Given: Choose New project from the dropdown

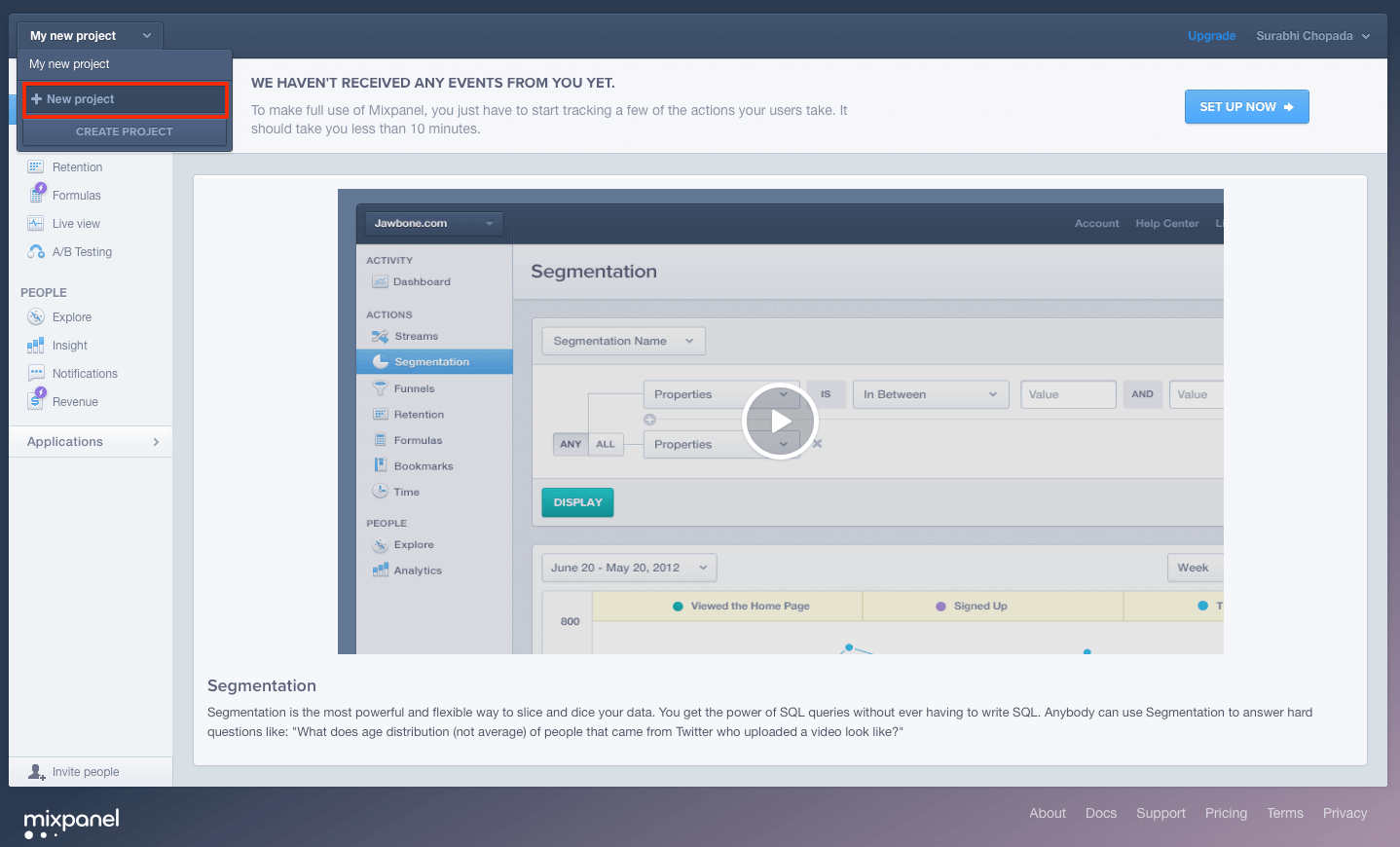Looking at the screenshot, I should (x=125, y=99).
